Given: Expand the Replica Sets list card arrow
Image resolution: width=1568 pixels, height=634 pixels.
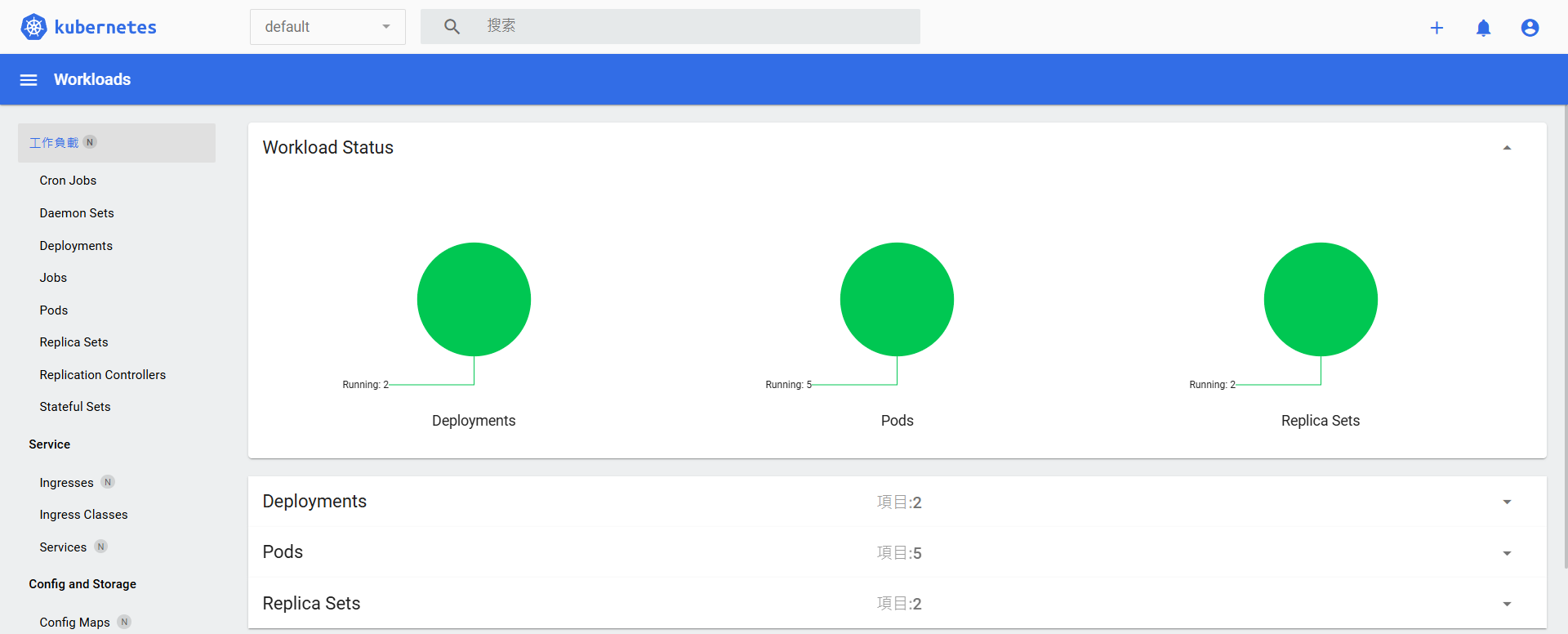Looking at the screenshot, I should pos(1507,604).
